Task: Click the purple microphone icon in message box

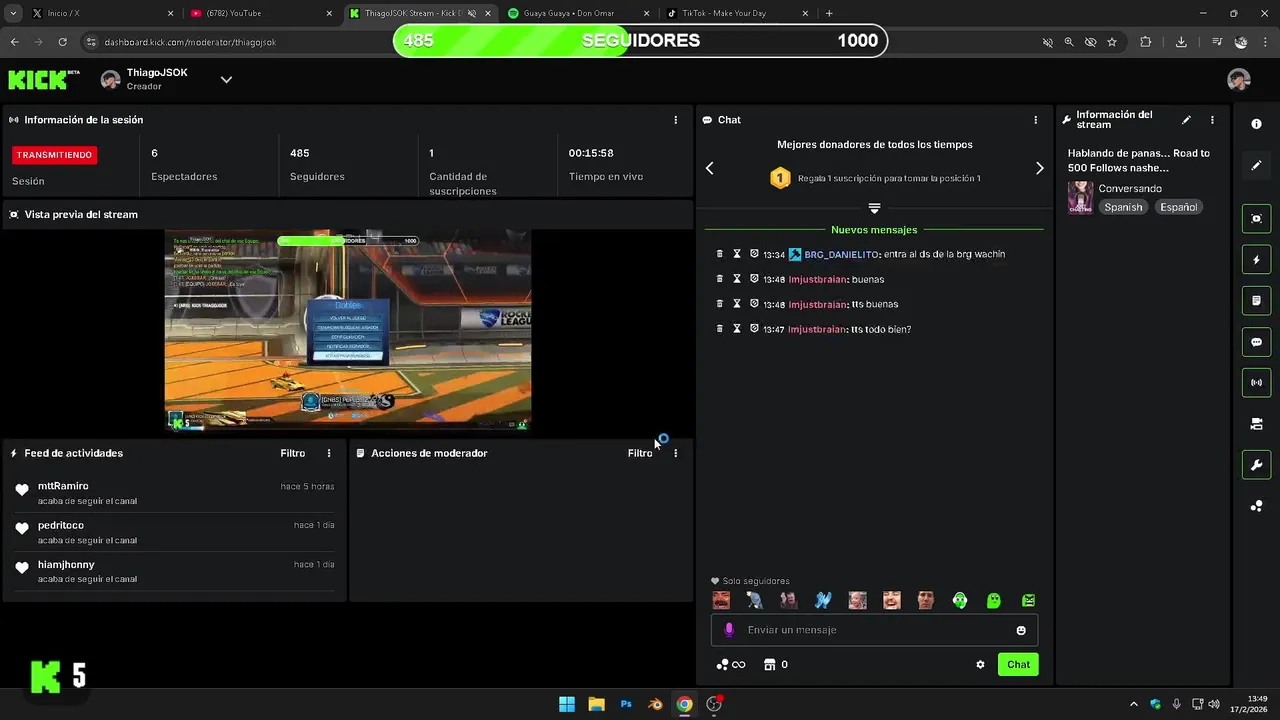Action: (x=729, y=630)
